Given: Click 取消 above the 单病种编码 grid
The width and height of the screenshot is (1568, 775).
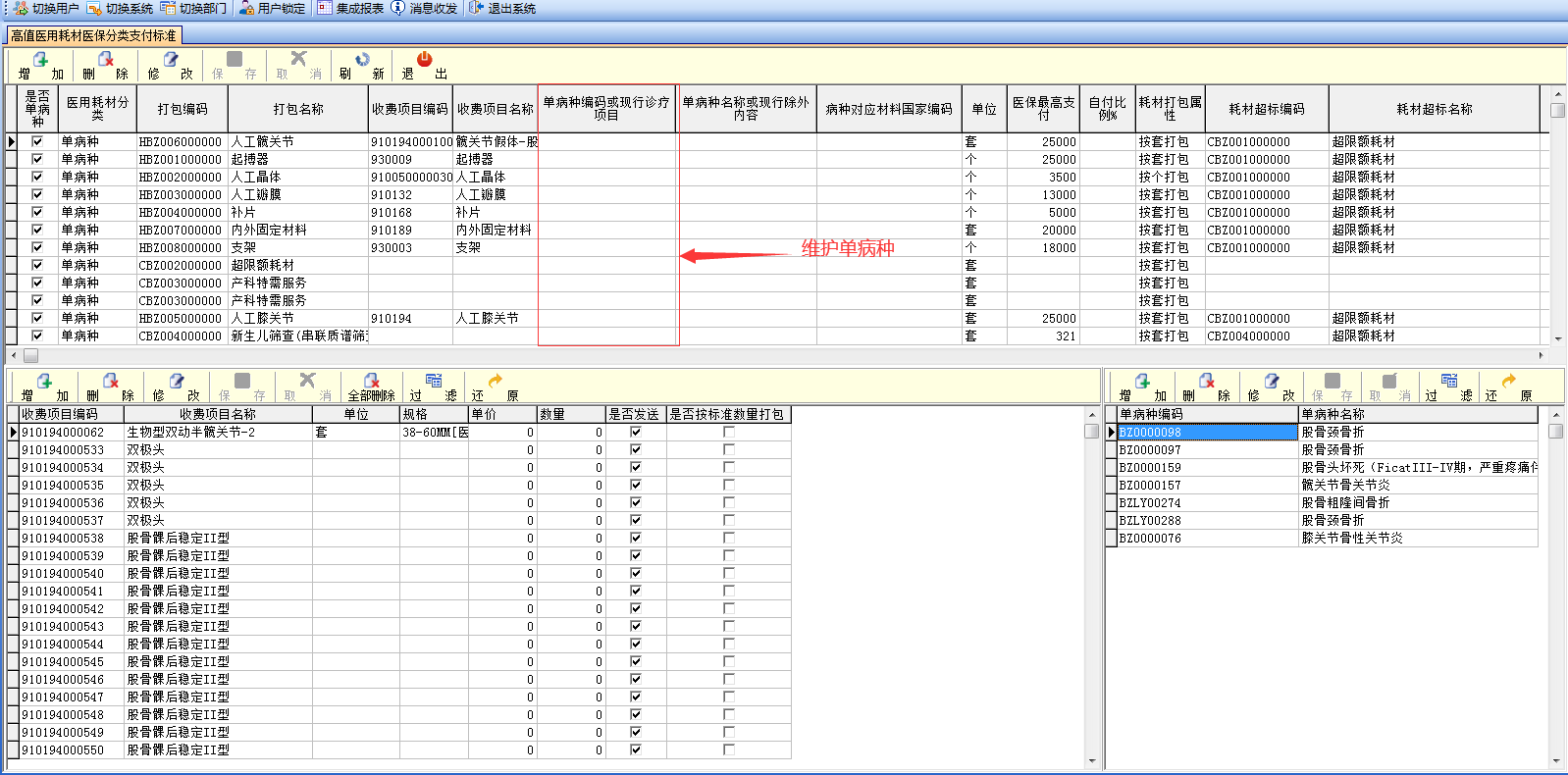Looking at the screenshot, I should (x=1389, y=387).
